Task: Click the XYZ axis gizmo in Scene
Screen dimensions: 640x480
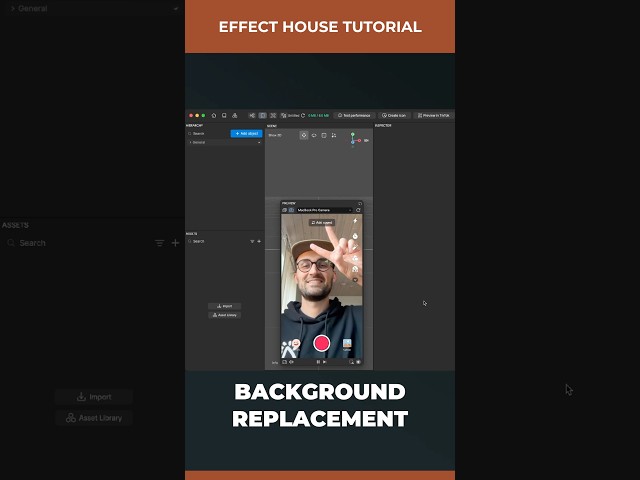Action: 356,139
